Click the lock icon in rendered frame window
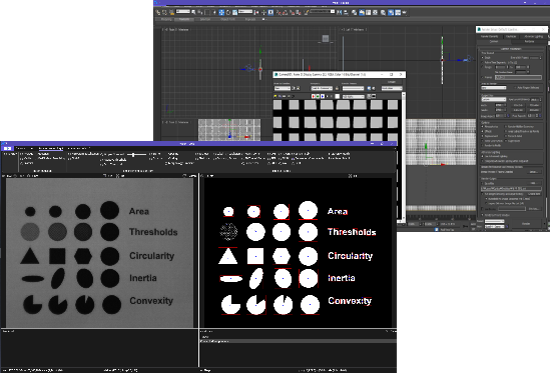 [337, 88]
